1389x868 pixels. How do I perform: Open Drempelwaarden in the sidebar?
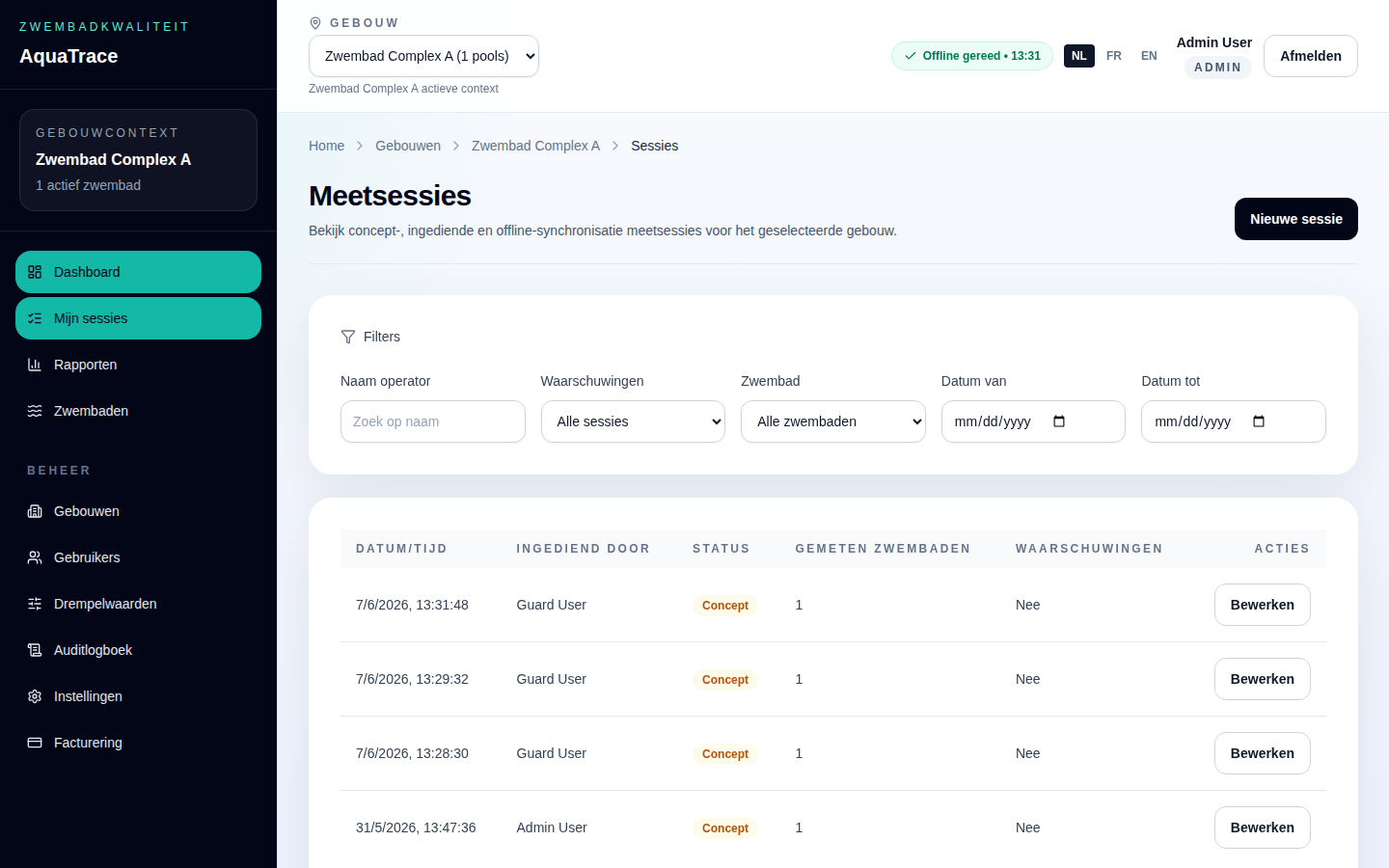(138, 604)
